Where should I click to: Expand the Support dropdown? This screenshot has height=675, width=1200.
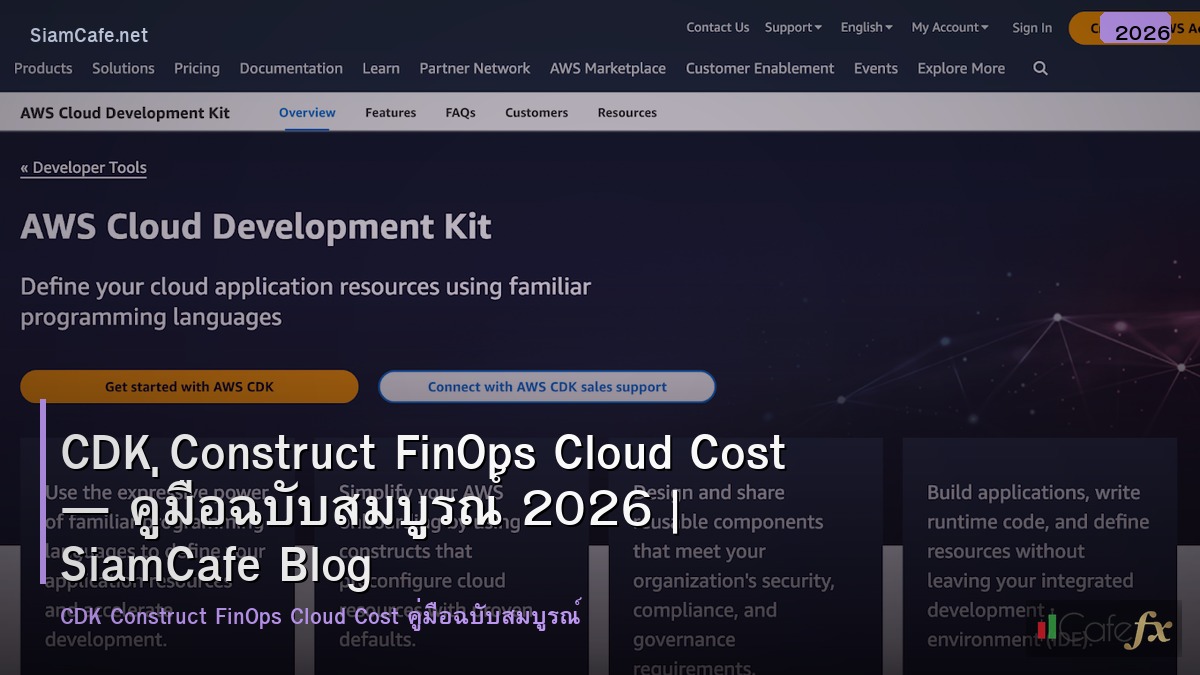(792, 27)
